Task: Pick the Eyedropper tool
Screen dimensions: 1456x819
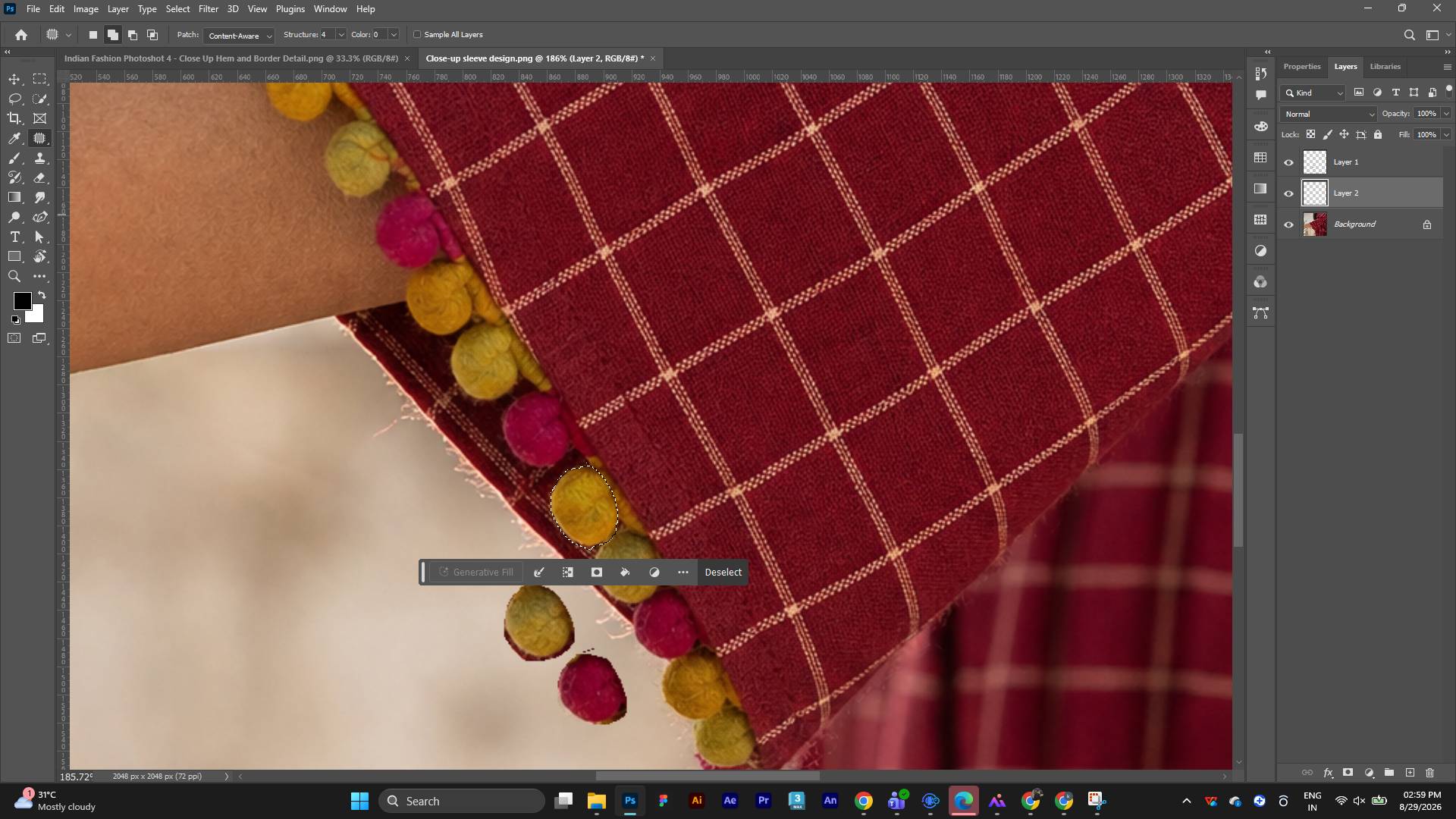Action: tap(14, 138)
